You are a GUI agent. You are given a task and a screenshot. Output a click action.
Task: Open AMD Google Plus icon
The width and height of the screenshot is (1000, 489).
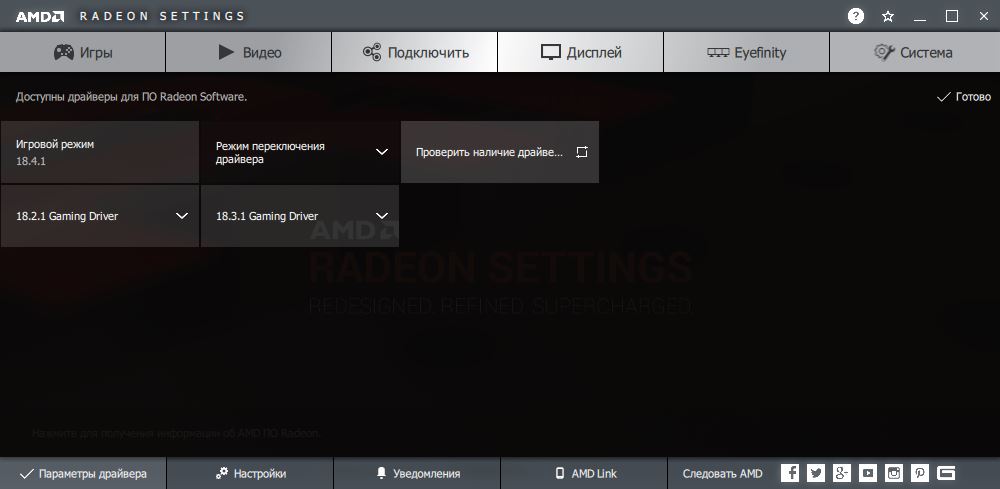tap(842, 473)
